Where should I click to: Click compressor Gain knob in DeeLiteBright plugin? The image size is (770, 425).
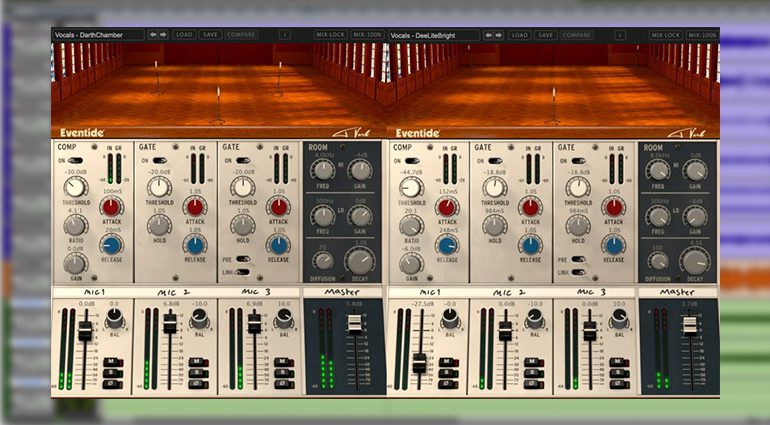(411, 264)
